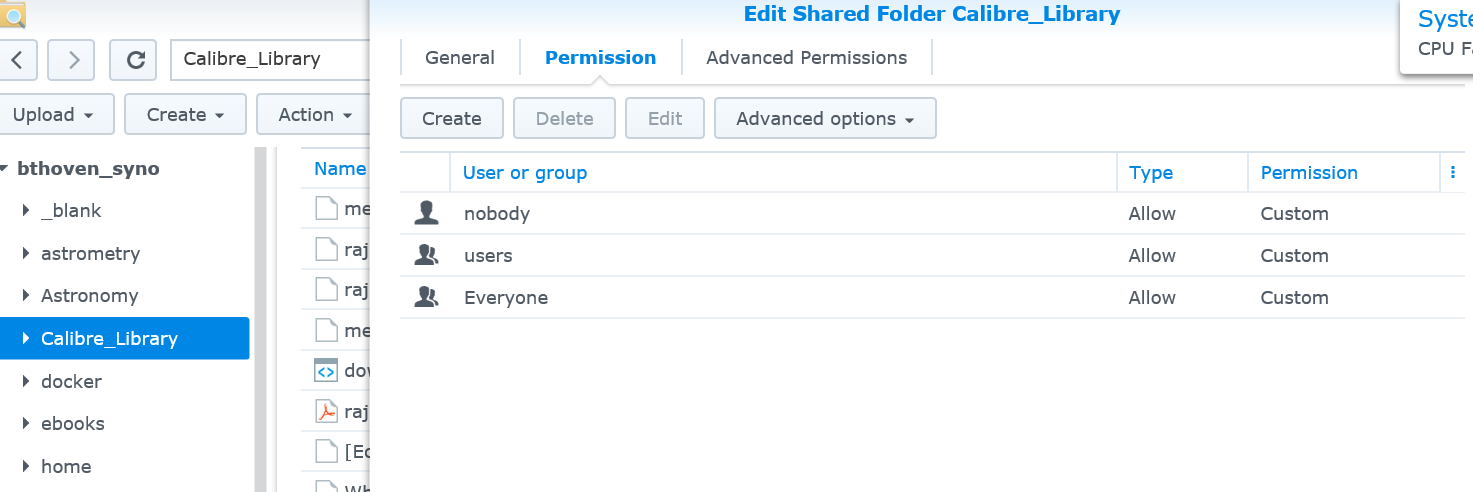
Task: Open the Create dropdown in File Station
Action: point(185,114)
